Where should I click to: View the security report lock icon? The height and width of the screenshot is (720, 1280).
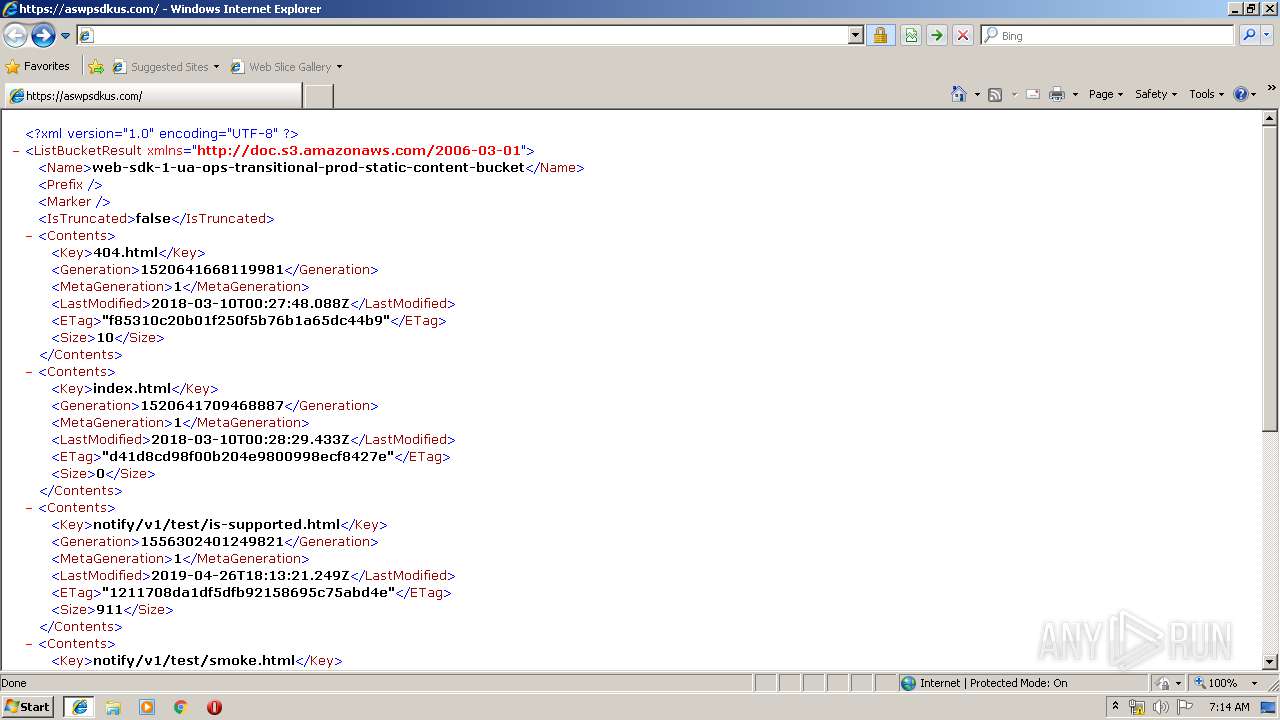coord(880,35)
